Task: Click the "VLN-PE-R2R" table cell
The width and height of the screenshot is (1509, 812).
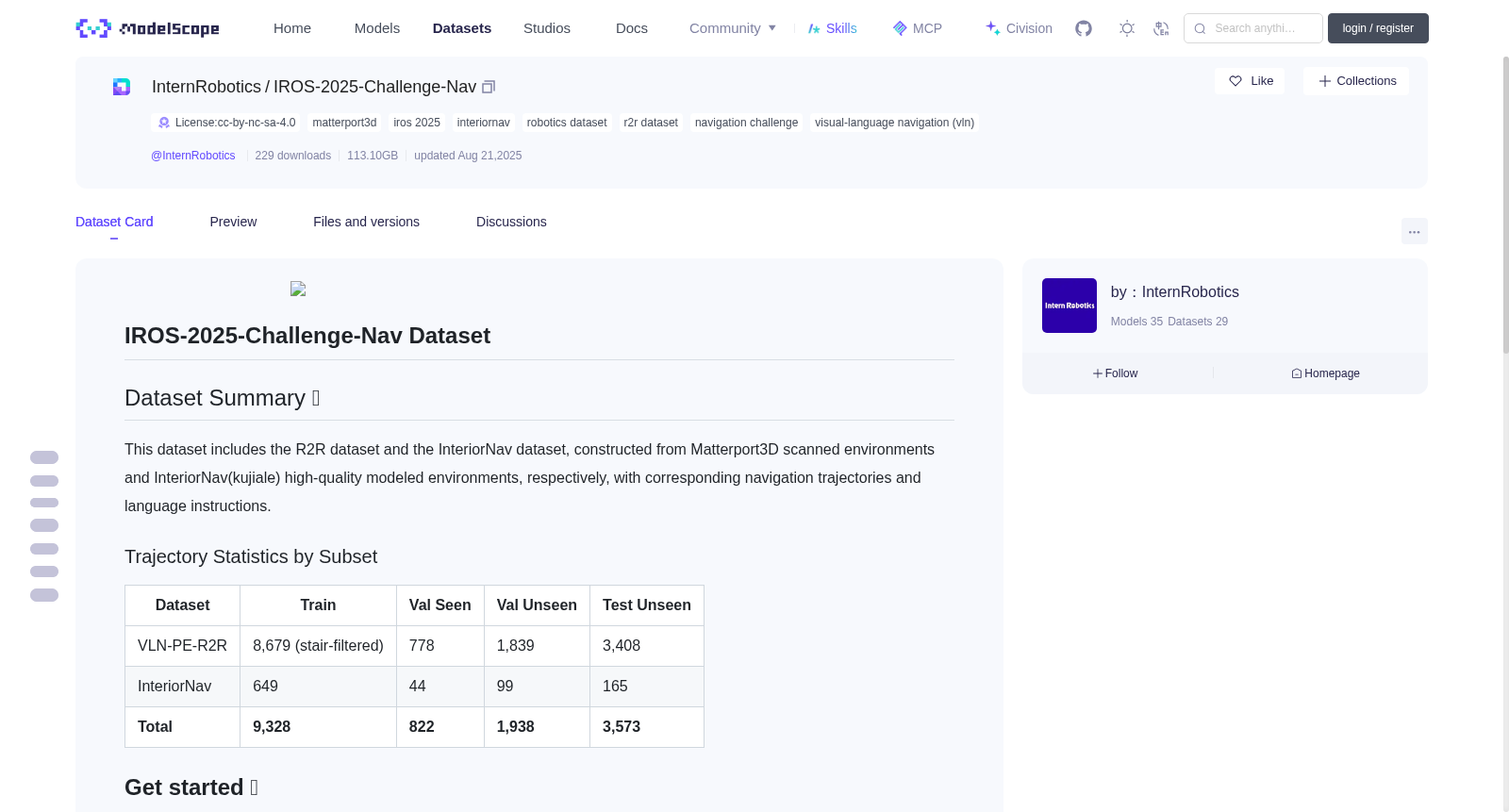Action: [x=182, y=646]
